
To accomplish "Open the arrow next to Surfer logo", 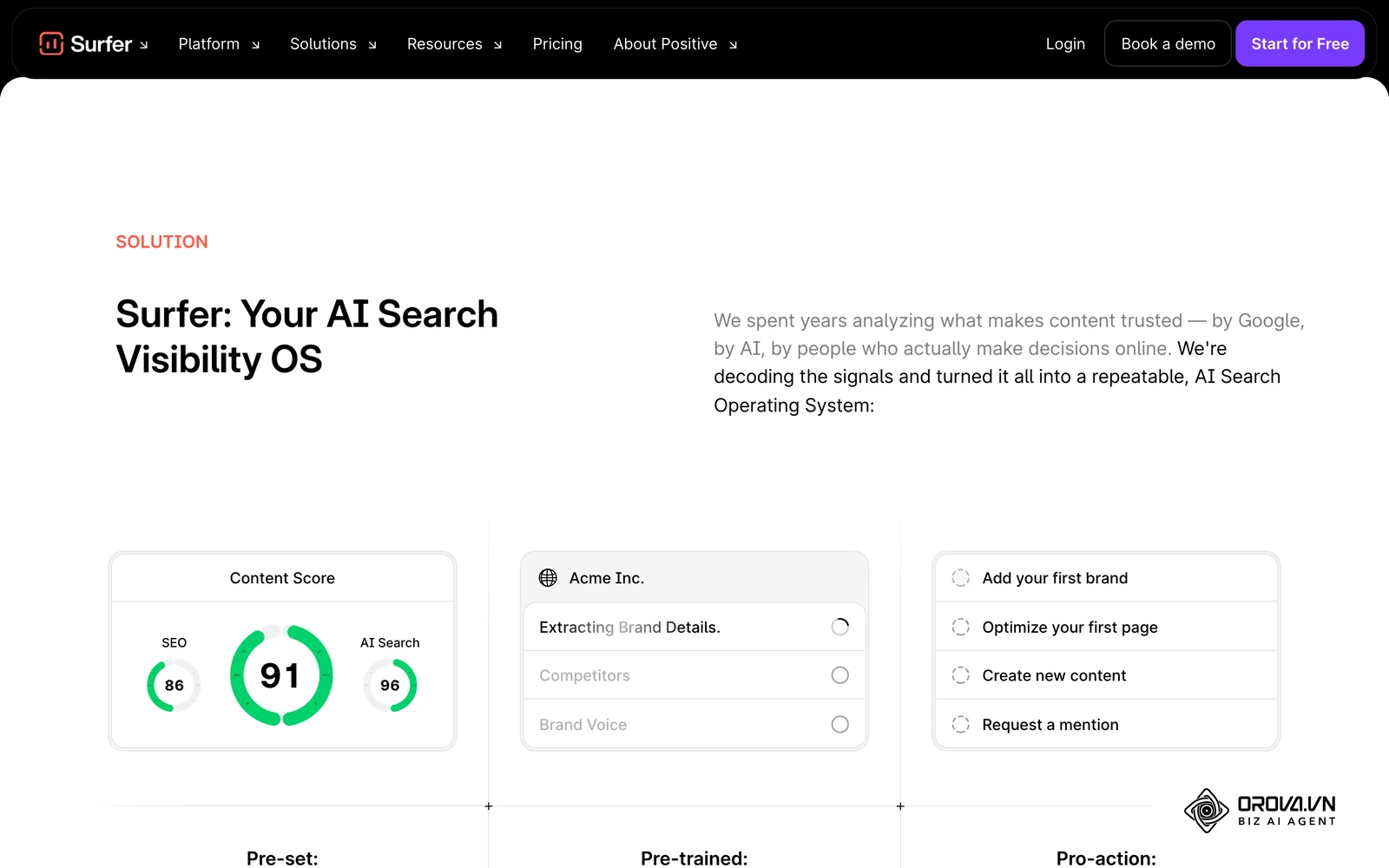I will 144,45.
